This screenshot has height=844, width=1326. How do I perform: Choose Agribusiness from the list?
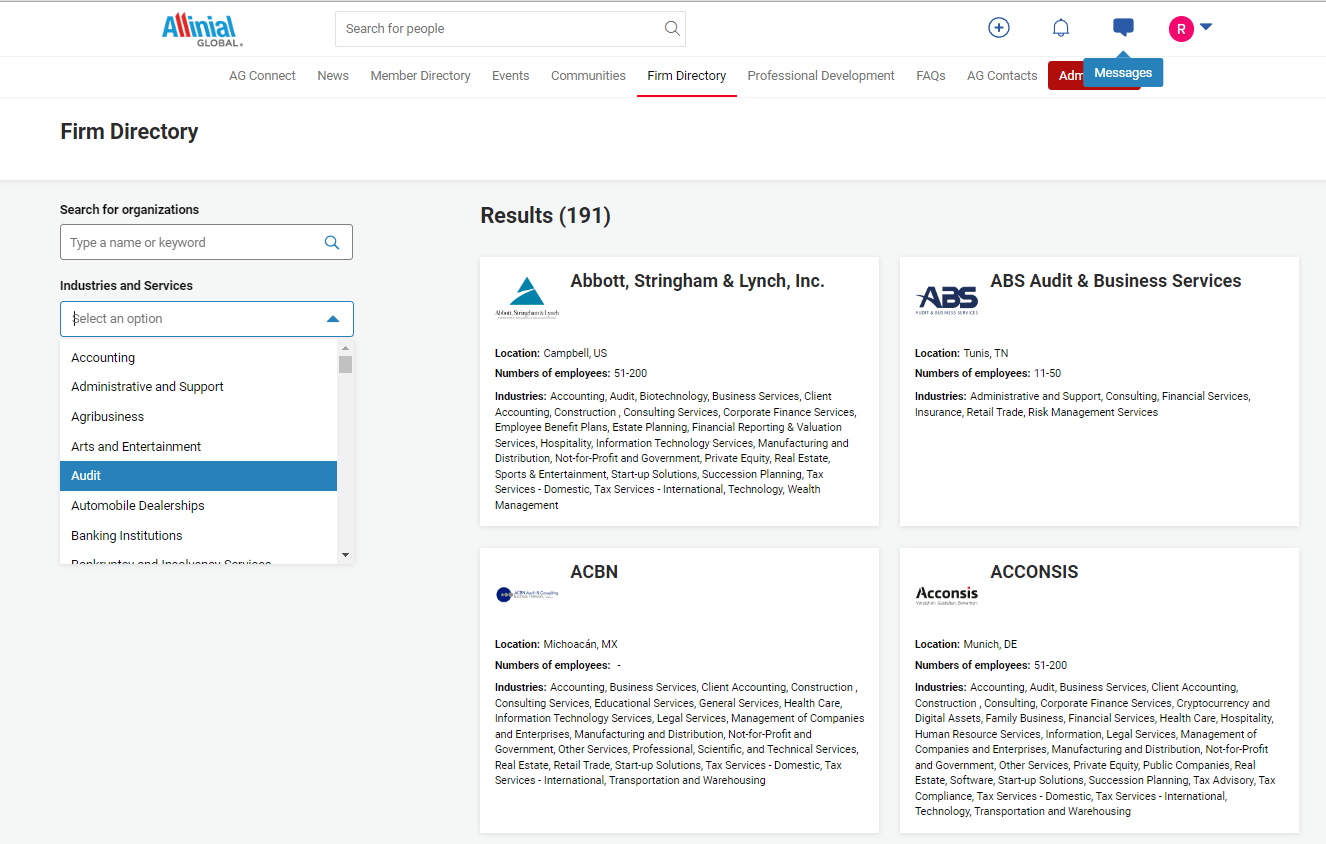coord(198,417)
